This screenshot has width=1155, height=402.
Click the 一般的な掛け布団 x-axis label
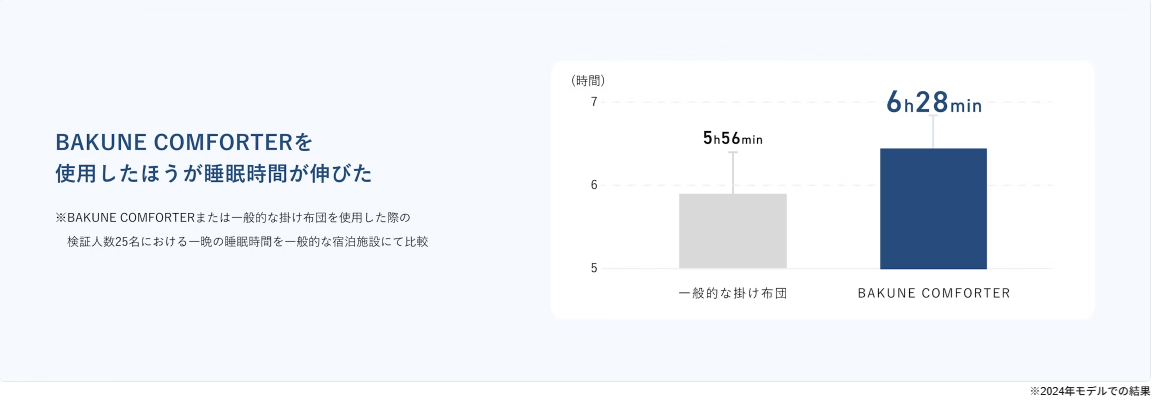click(x=732, y=294)
